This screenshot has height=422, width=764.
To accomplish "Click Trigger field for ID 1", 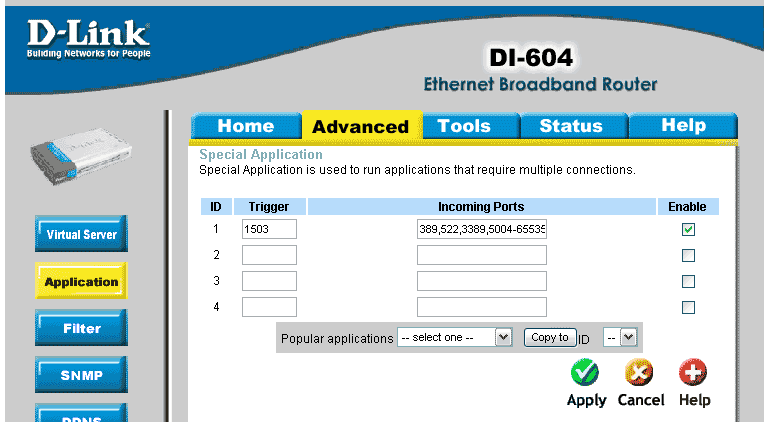I will 269,229.
